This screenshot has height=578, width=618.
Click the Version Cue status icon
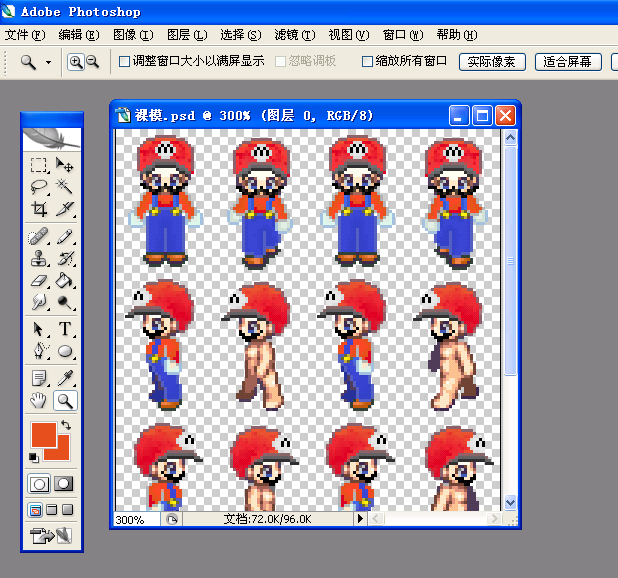coord(172,519)
